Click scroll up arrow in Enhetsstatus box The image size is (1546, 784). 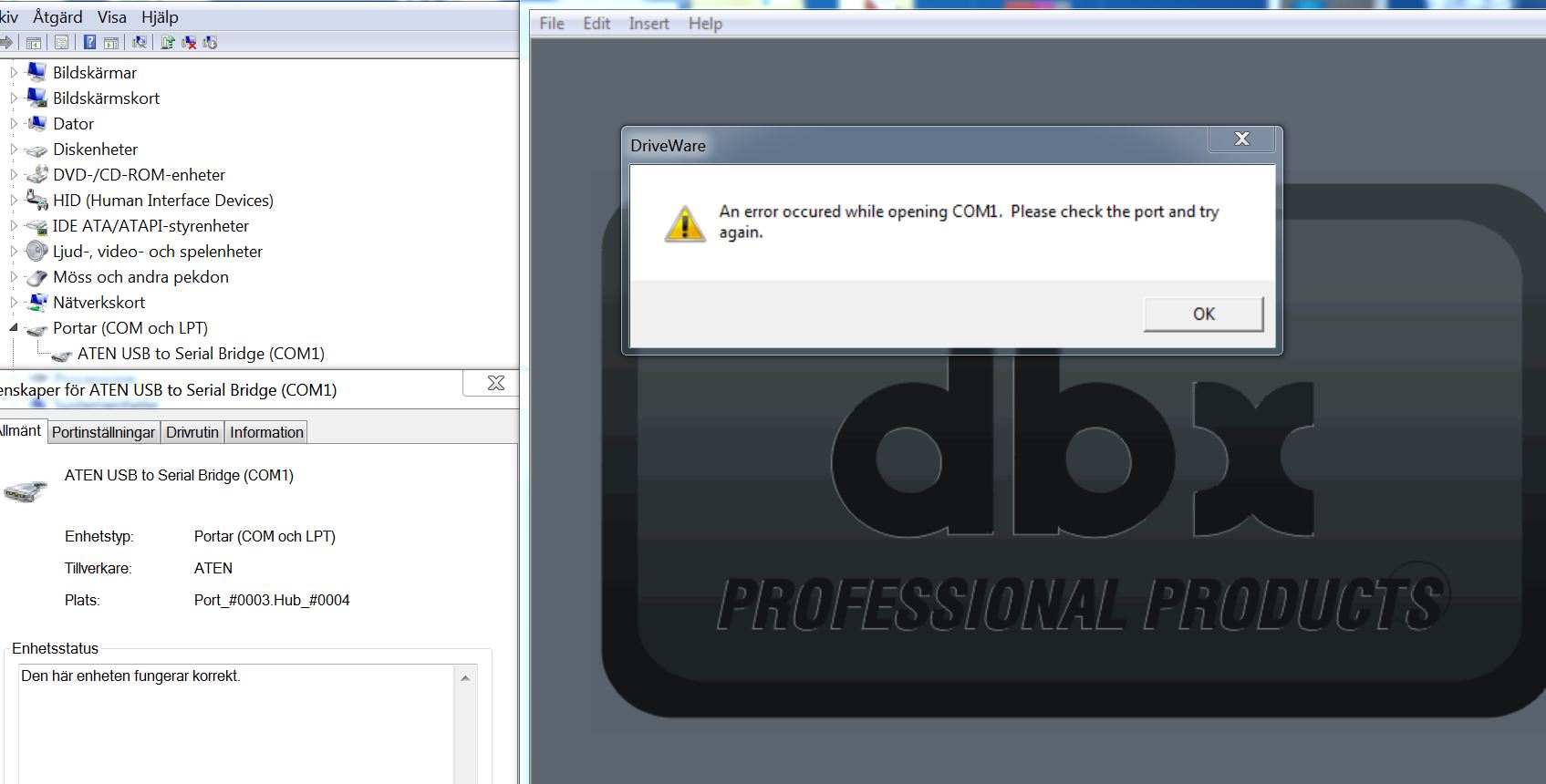(x=465, y=678)
